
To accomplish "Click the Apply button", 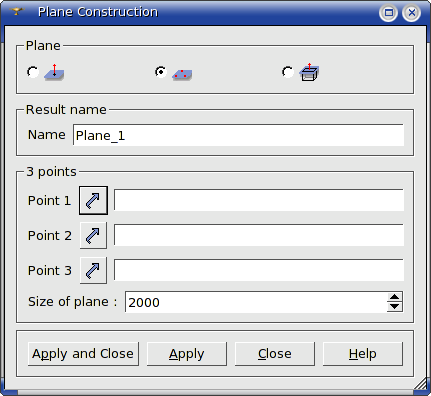I will [187, 354].
